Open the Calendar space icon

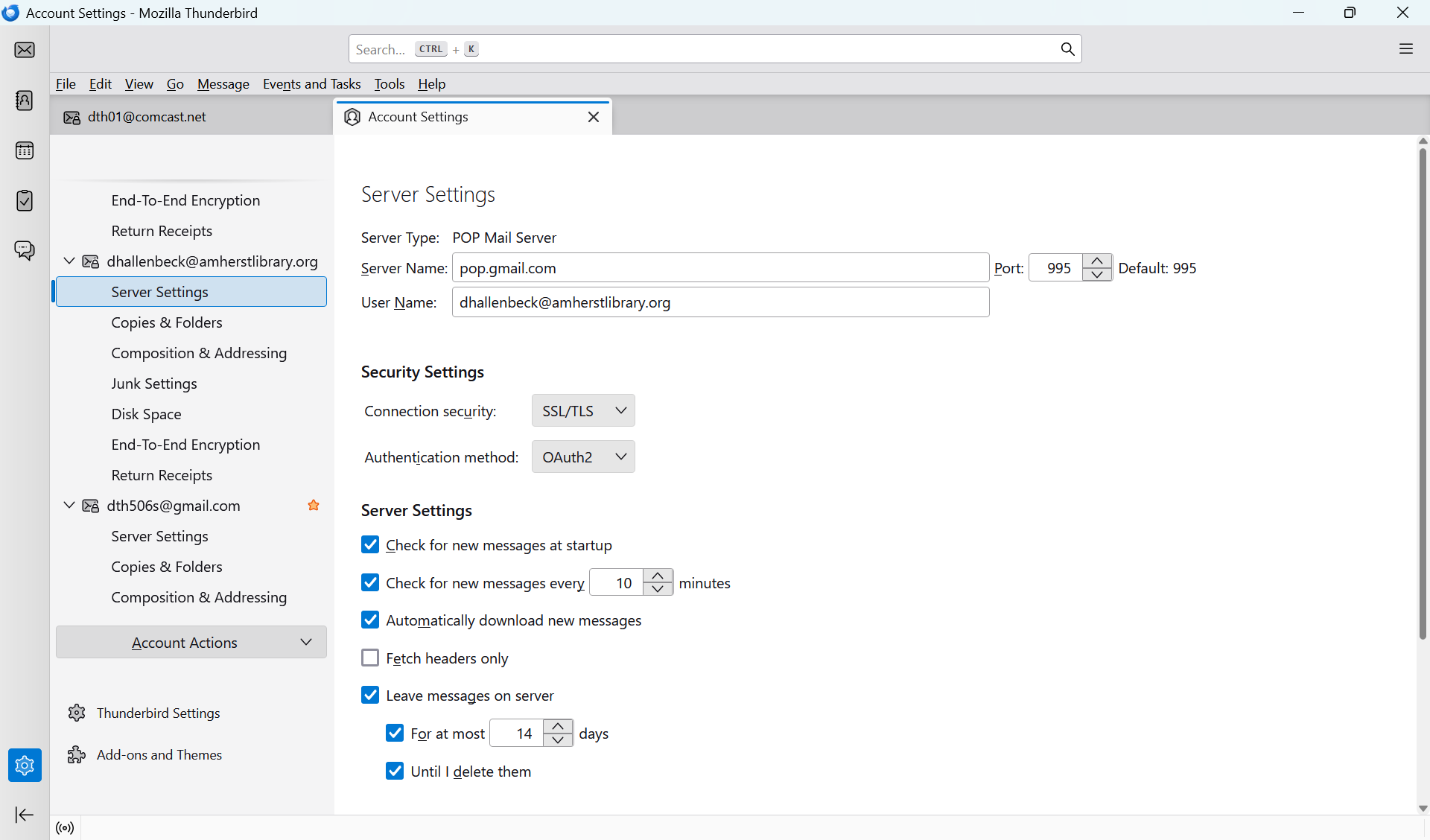[x=25, y=150]
